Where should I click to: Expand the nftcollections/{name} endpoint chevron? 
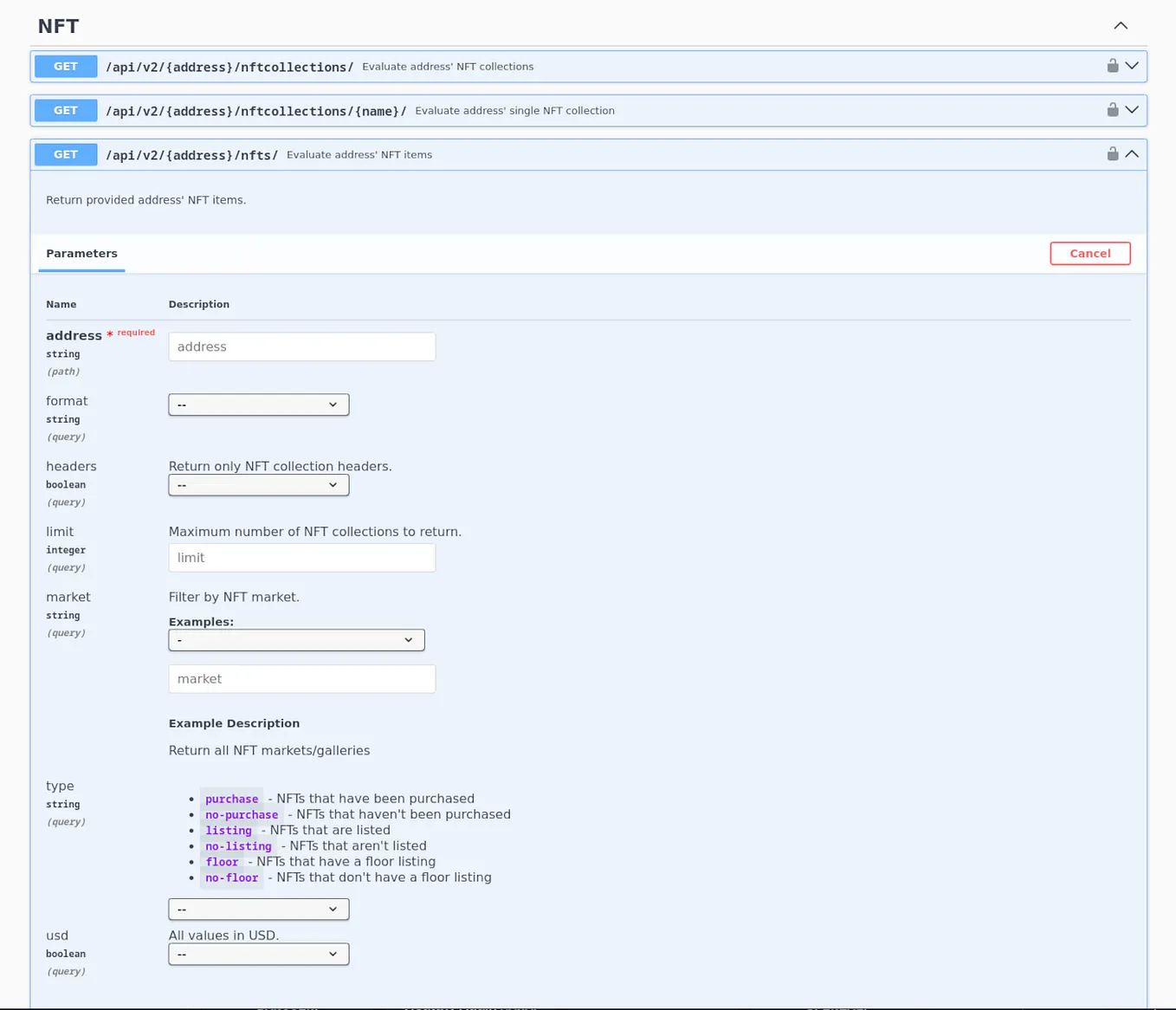1132,110
